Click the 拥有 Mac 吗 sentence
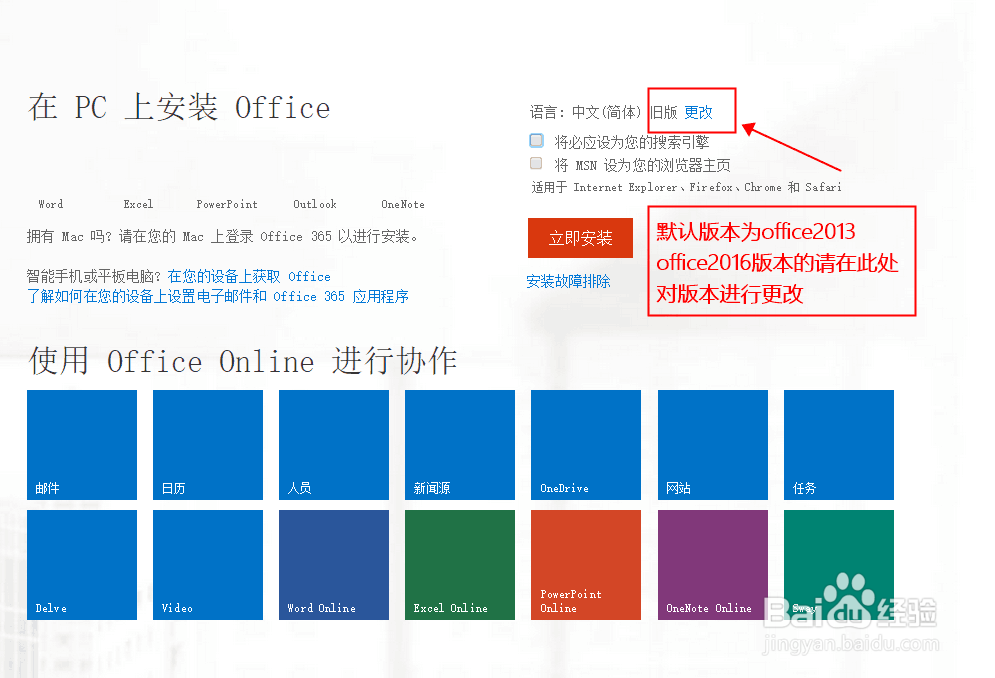The height and width of the screenshot is (678, 995). [222, 237]
